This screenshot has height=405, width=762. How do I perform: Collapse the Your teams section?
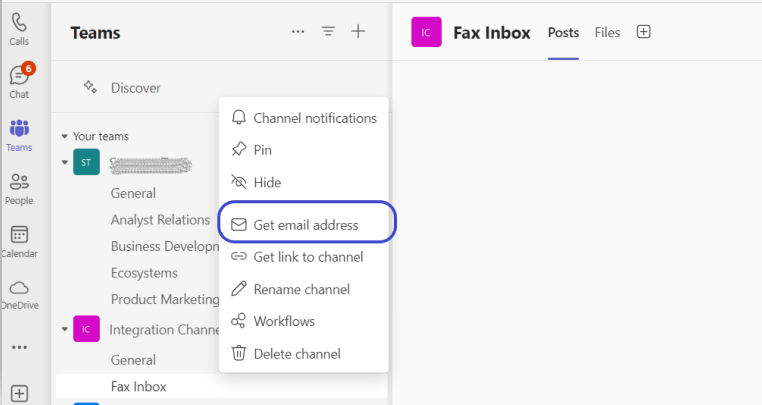coord(65,136)
